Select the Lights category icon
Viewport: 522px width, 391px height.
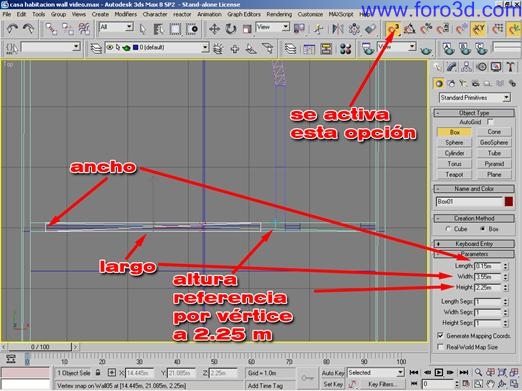pos(463,83)
